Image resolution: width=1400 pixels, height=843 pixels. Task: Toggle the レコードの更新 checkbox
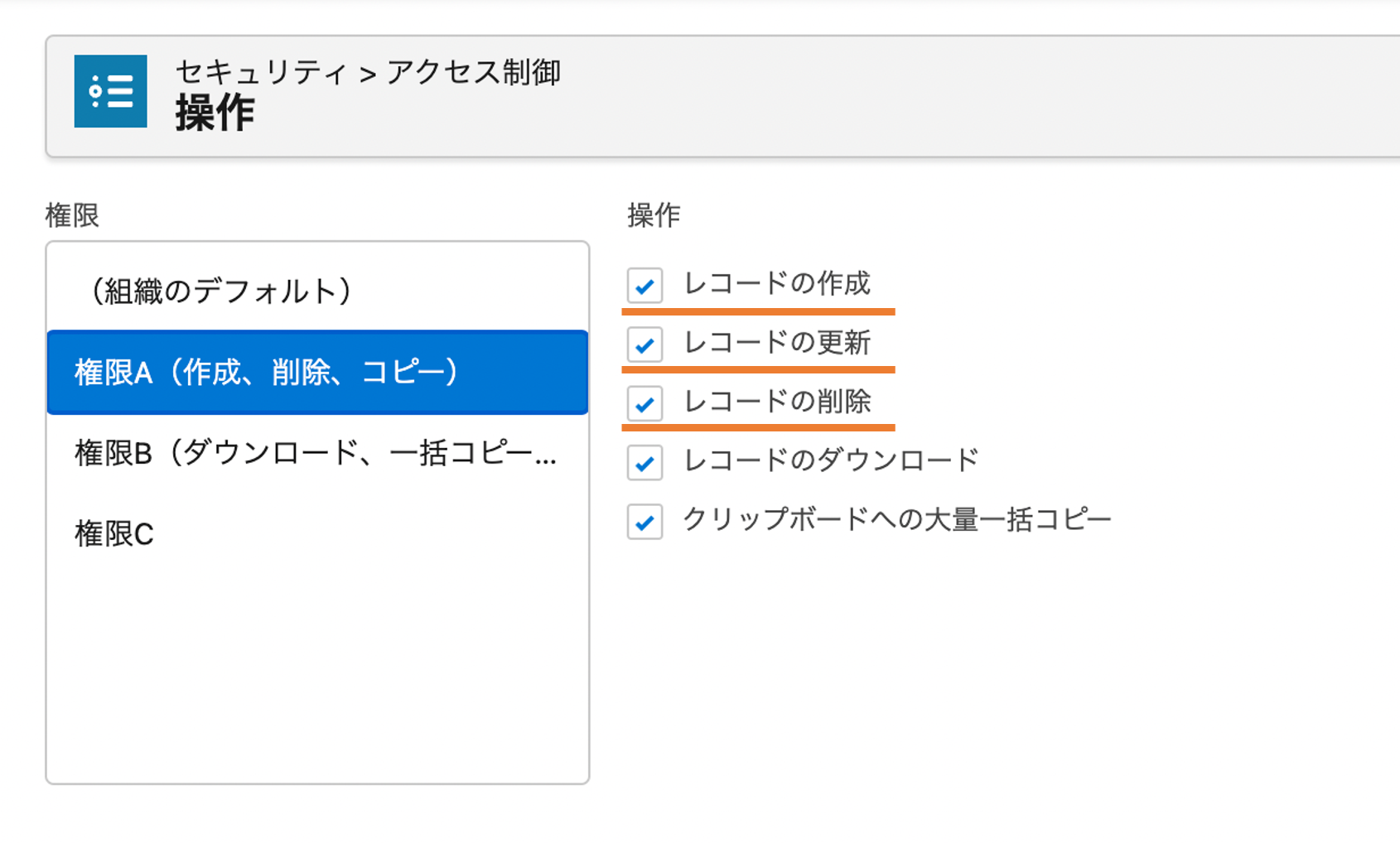644,344
